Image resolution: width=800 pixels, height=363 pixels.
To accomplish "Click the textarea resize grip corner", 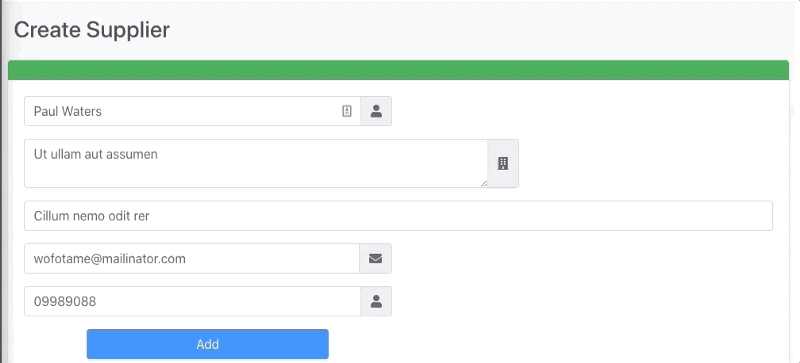I will tap(484, 183).
